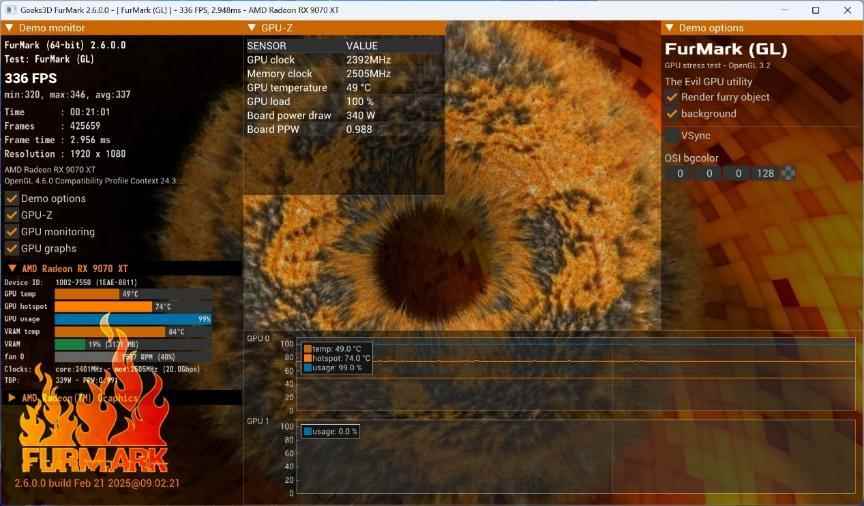Maximize the FurMark window
The height and width of the screenshot is (506, 864).
[x=816, y=10]
